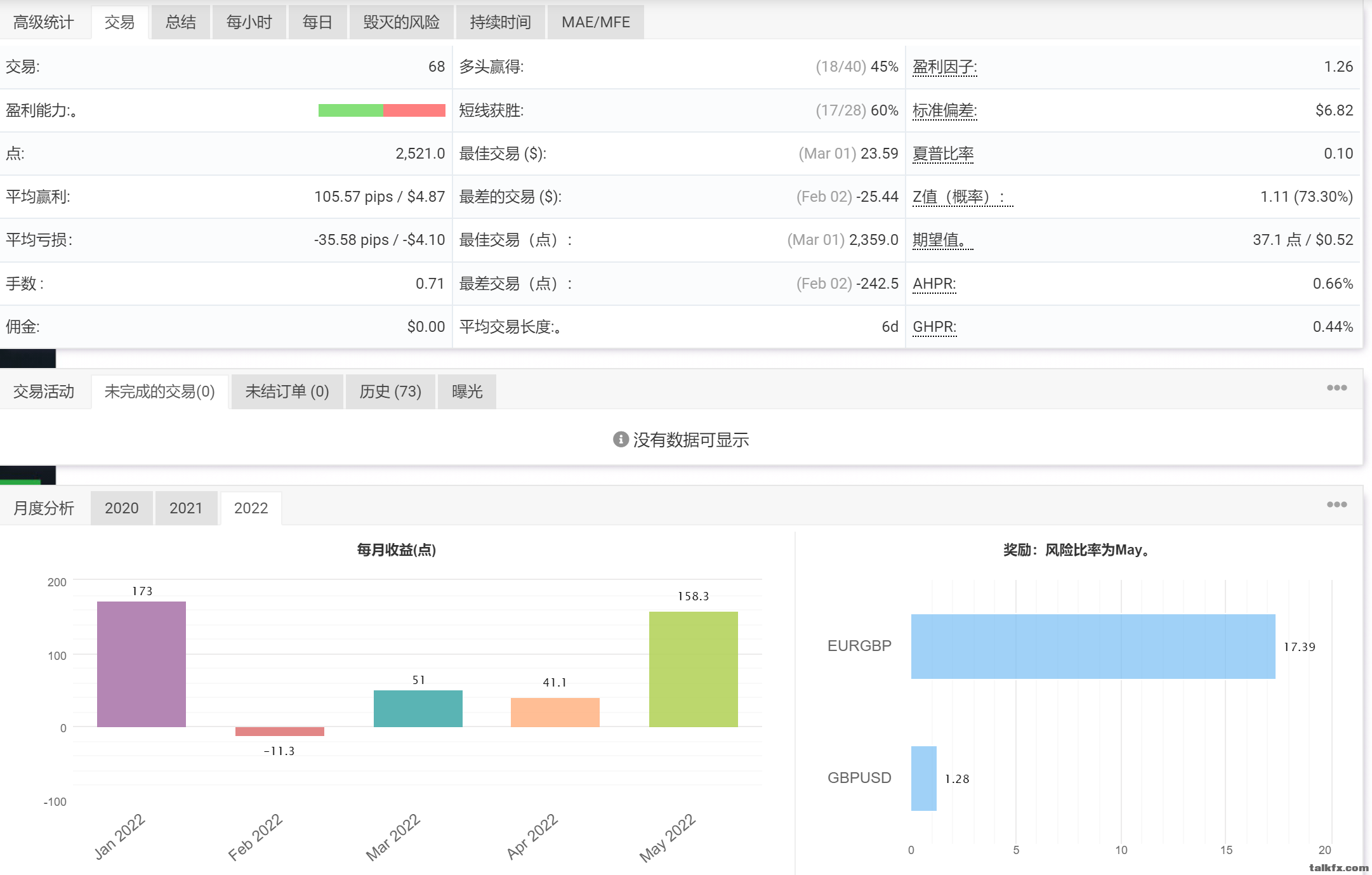Screen dimensions: 1372x875
Task: Click the best trade value (Mar 01) 23.59
Action: pos(848,154)
